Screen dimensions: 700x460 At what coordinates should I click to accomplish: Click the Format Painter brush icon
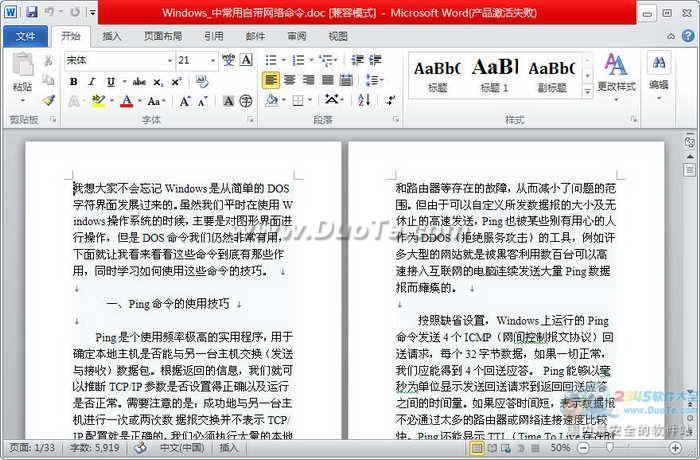click(x=48, y=100)
